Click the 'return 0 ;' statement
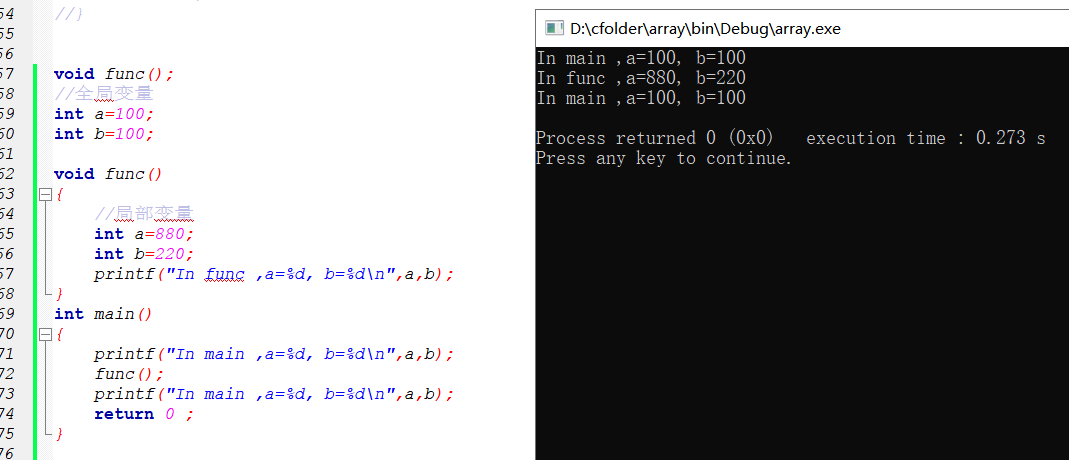1069x460 pixels. point(143,414)
